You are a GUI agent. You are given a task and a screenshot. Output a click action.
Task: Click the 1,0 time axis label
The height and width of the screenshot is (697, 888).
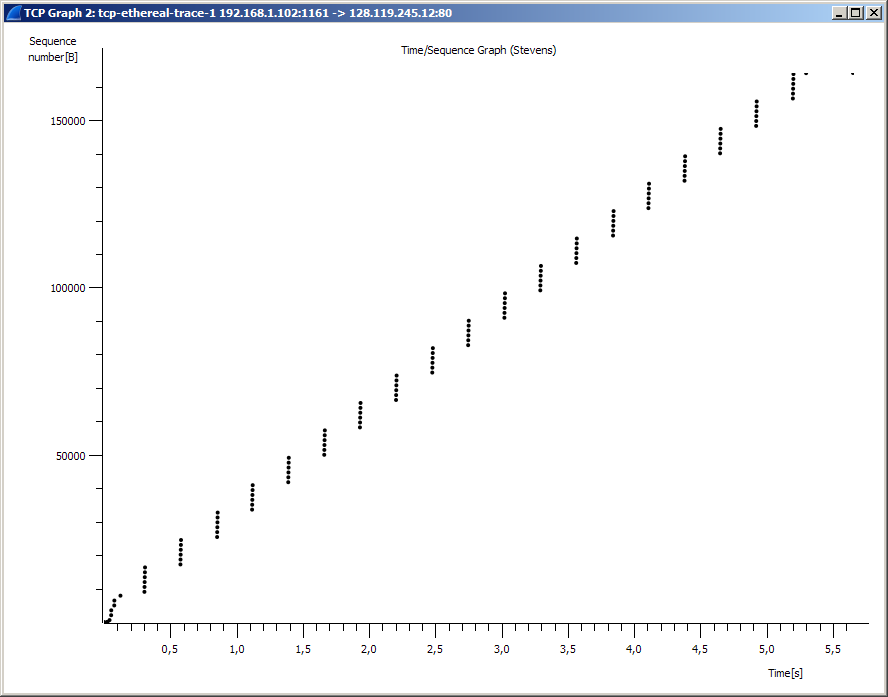pos(237,649)
